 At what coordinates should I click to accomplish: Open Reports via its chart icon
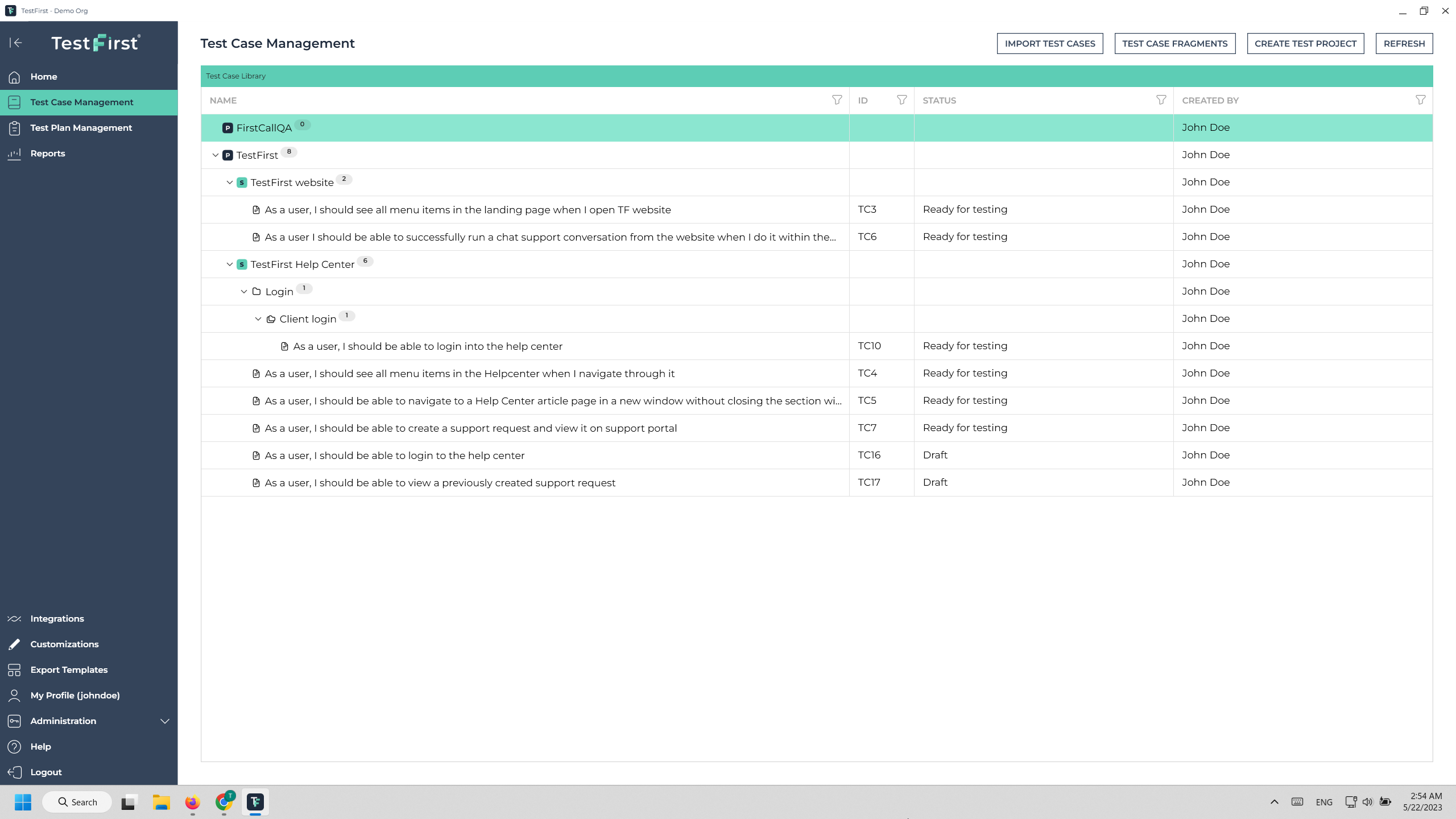tap(15, 153)
